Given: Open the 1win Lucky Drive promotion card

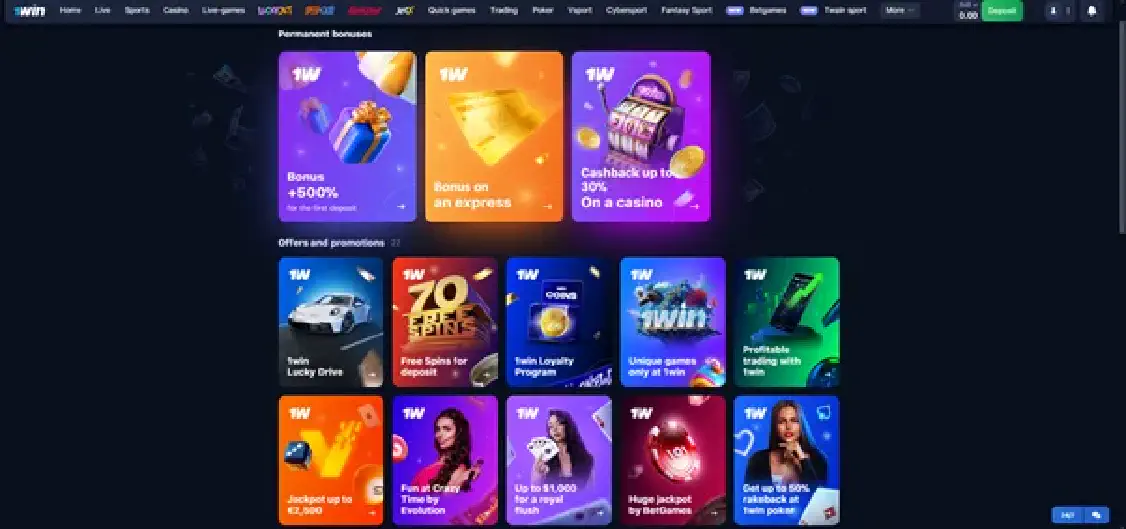Looking at the screenshot, I should click(331, 322).
